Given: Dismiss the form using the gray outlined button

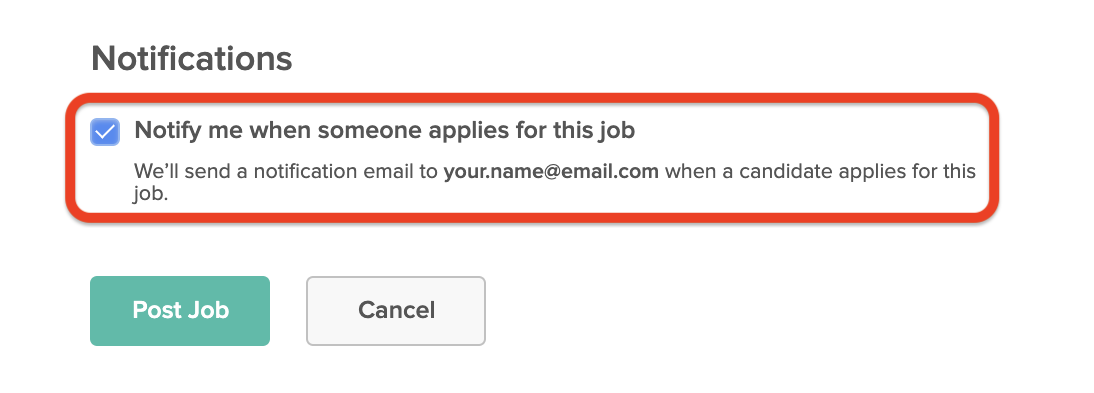Looking at the screenshot, I should [396, 311].
